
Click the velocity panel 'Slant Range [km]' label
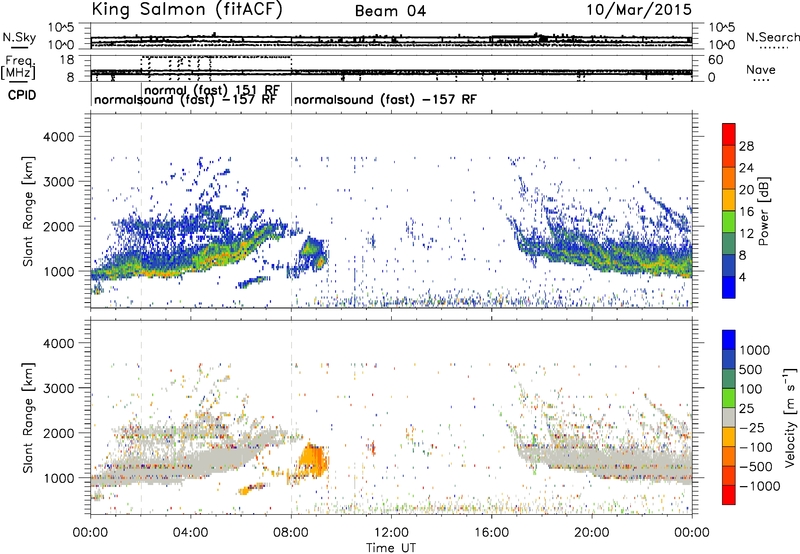[28, 417]
